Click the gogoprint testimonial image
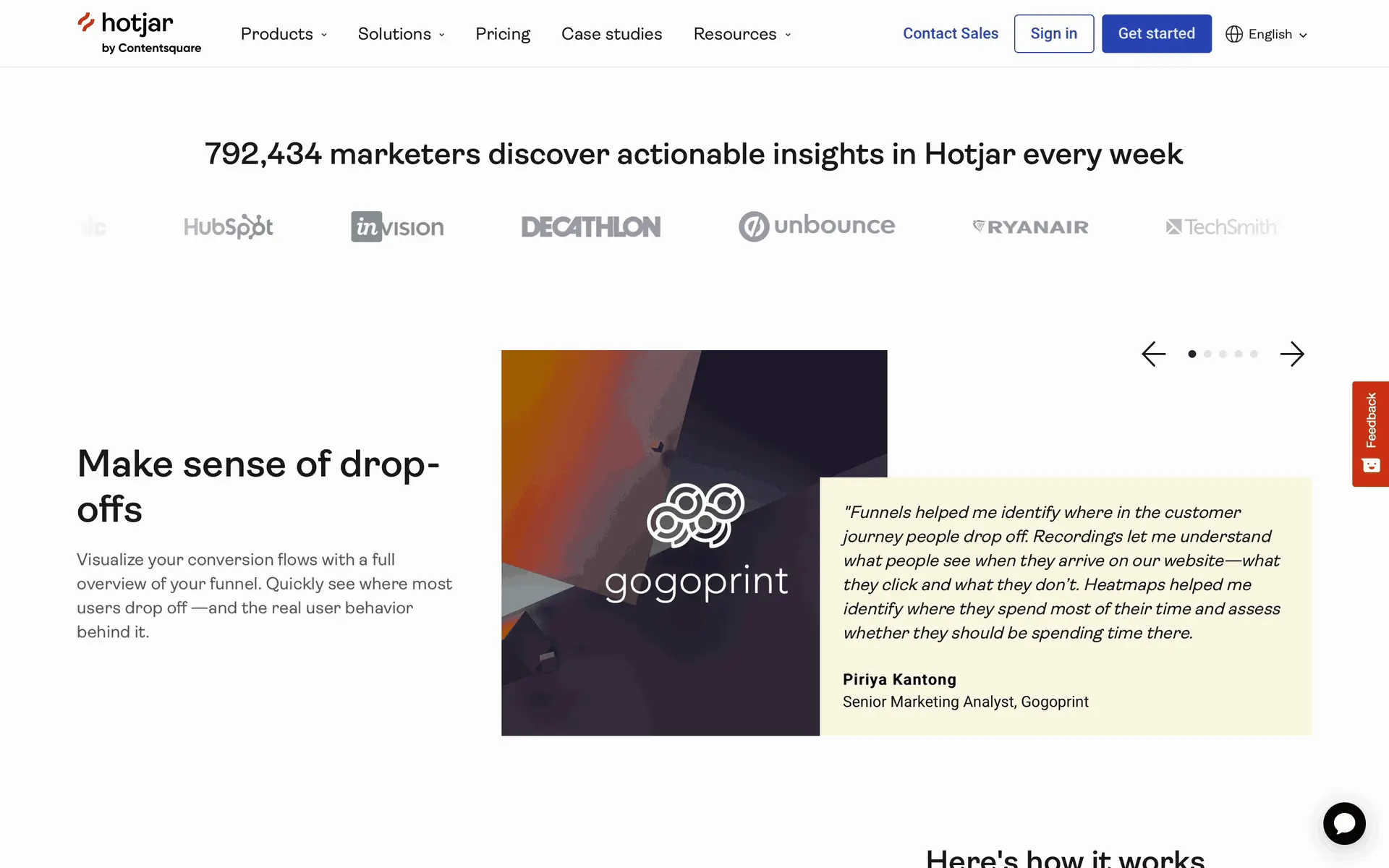The image size is (1389, 868). point(660,542)
